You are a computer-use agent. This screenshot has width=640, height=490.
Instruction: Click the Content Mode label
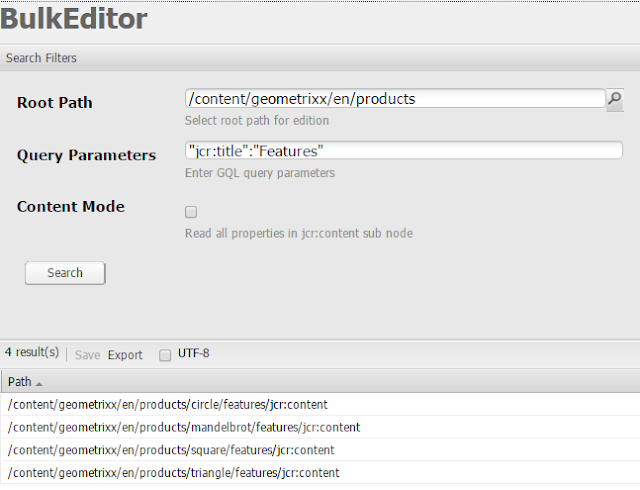(71, 207)
